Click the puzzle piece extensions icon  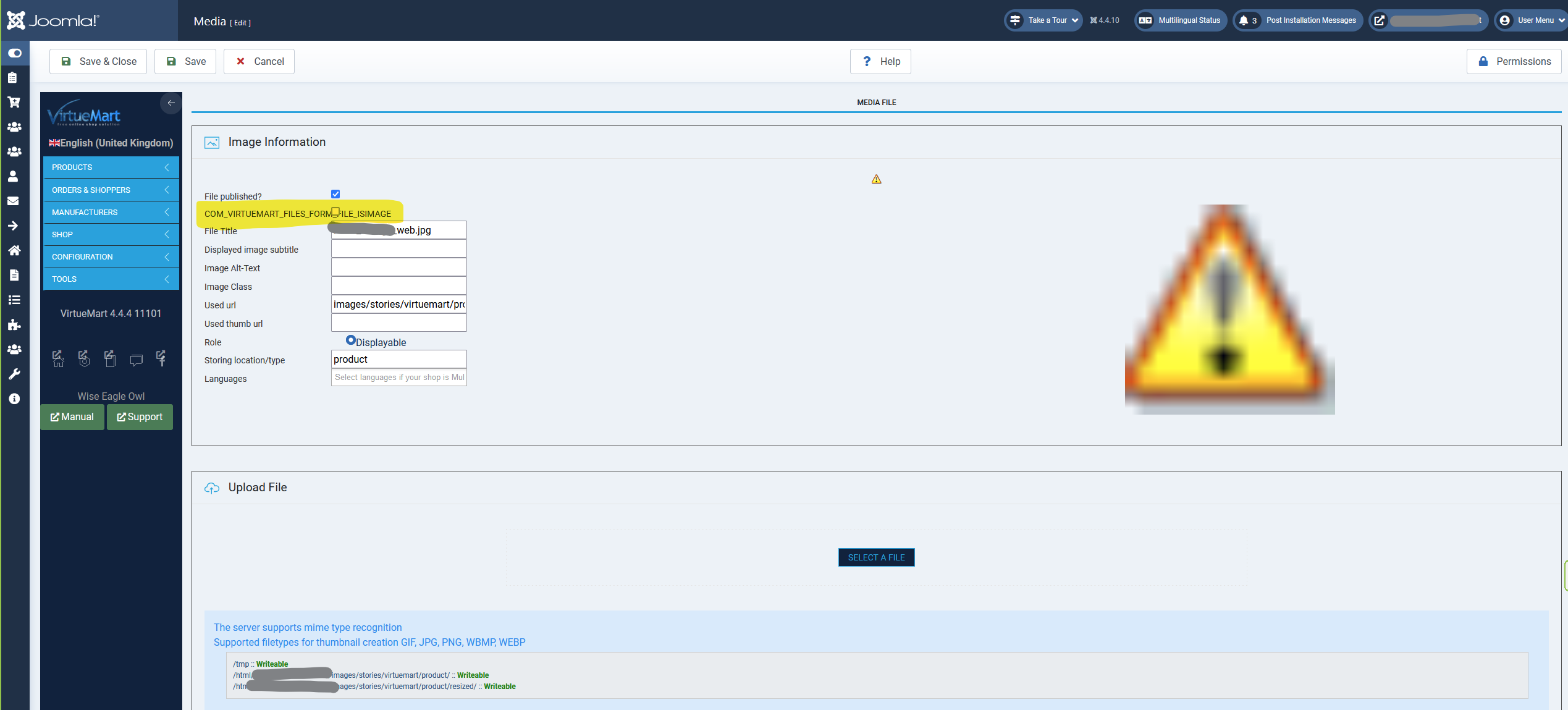point(14,324)
